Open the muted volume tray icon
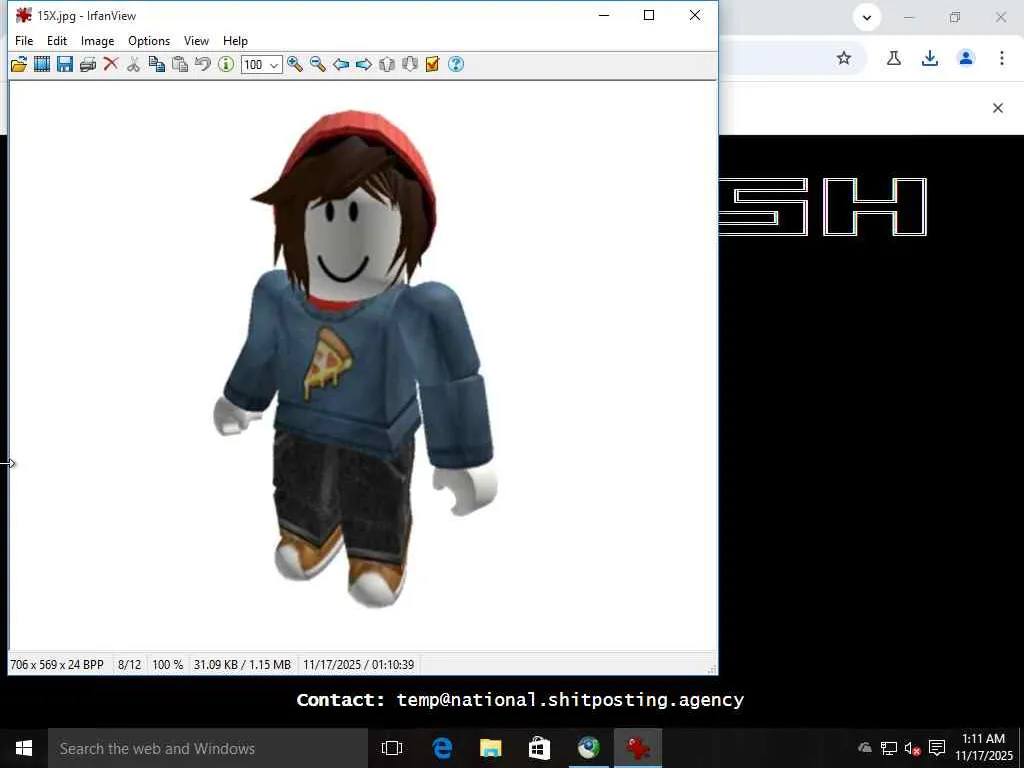The width and height of the screenshot is (1024, 768). coord(912,748)
